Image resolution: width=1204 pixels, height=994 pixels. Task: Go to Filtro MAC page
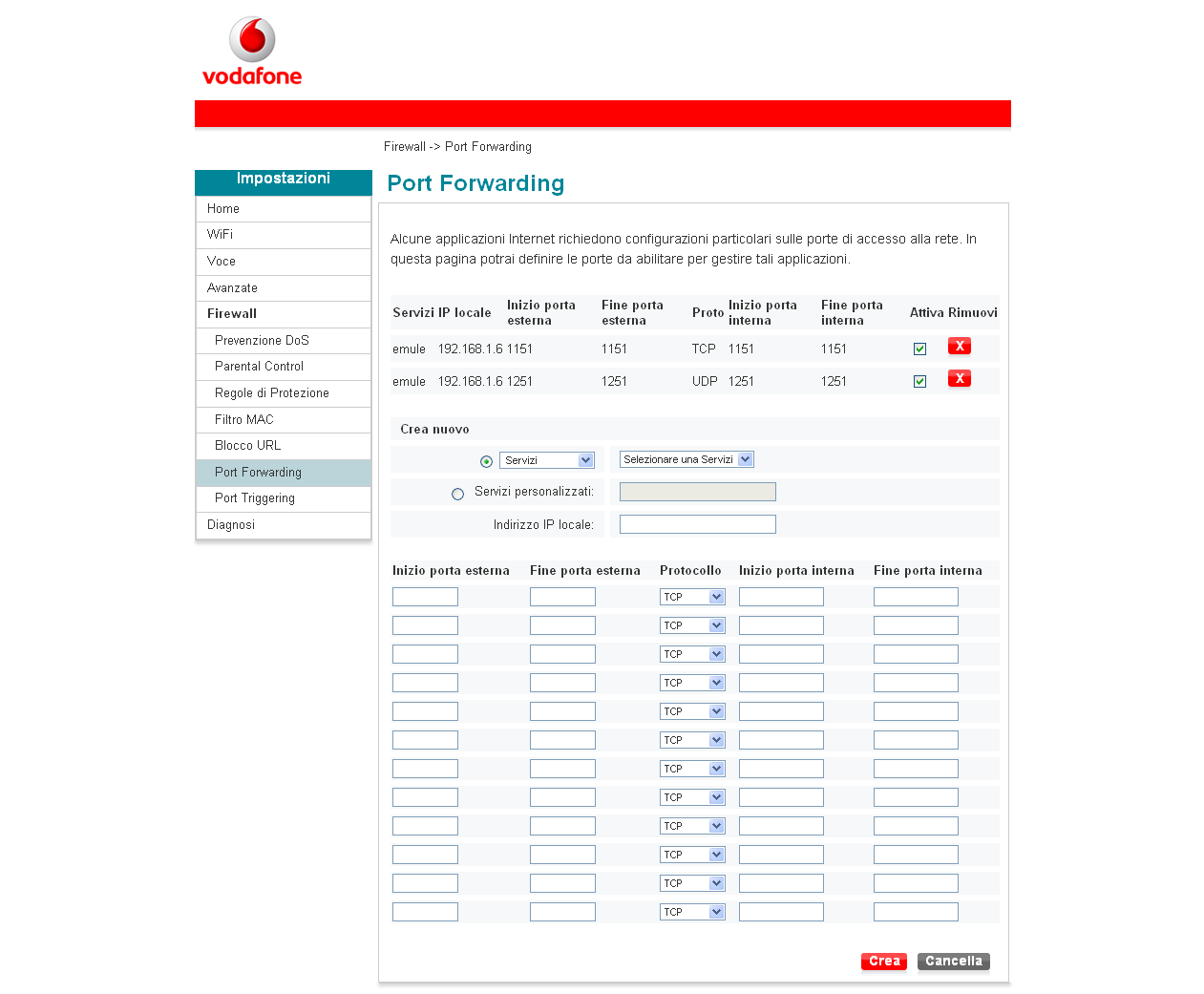tap(284, 420)
